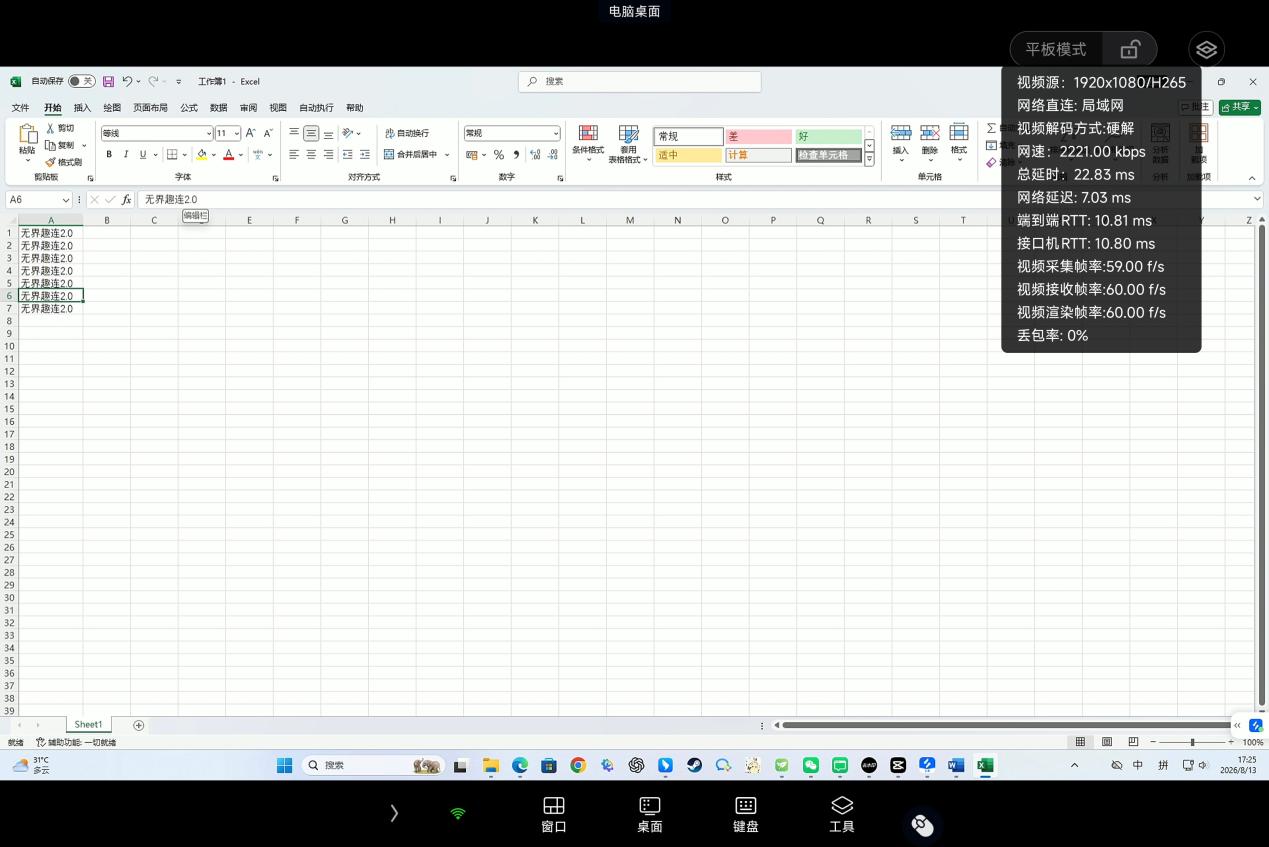
Task: Click the new sheet plus icon
Action: coord(139,725)
